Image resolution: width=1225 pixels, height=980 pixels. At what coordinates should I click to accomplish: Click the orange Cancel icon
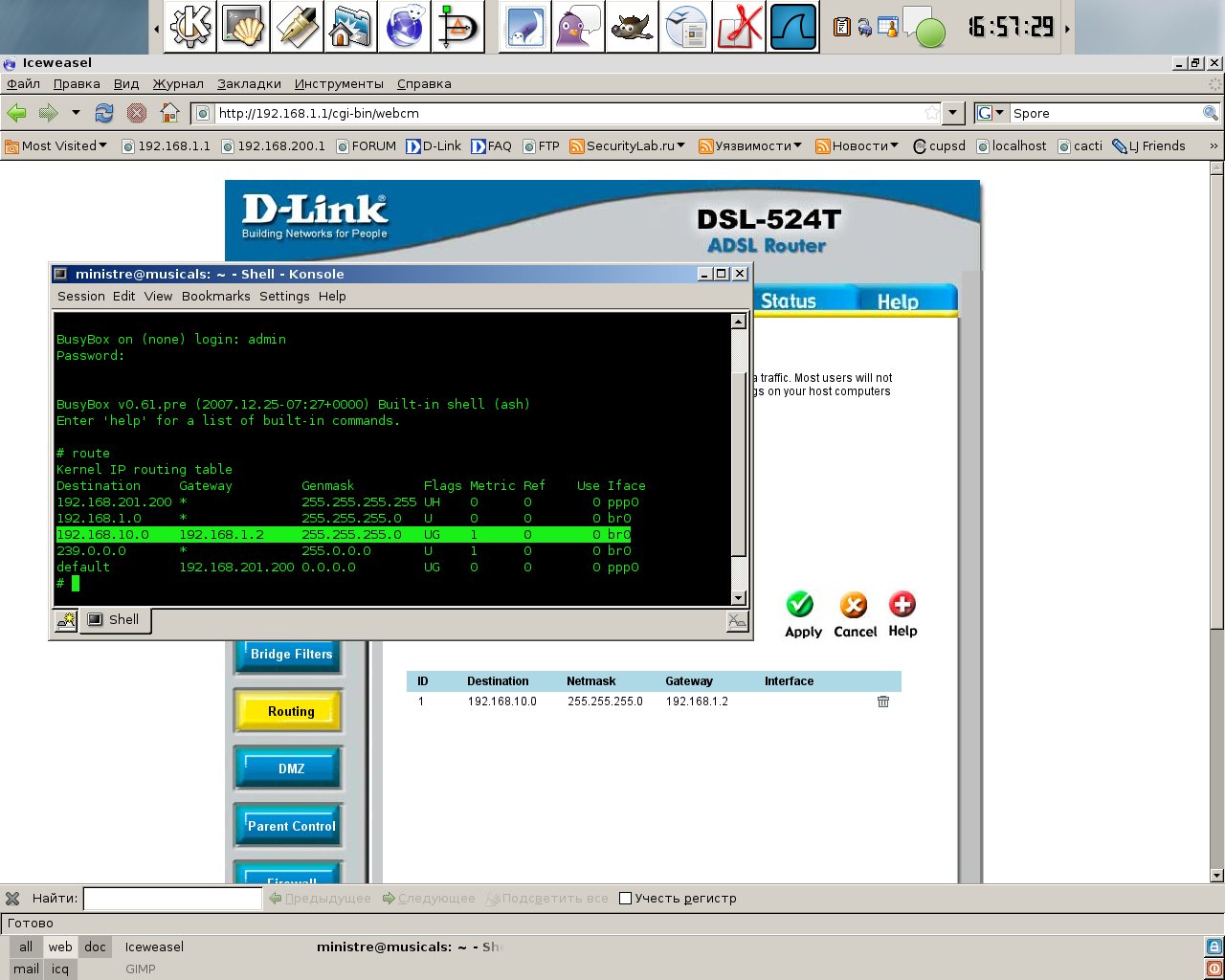coord(853,605)
